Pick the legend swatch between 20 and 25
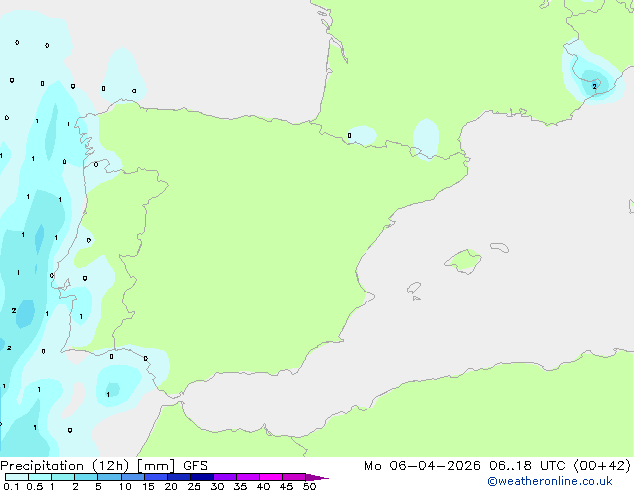Screen dimensions: 634x490 tap(179, 477)
